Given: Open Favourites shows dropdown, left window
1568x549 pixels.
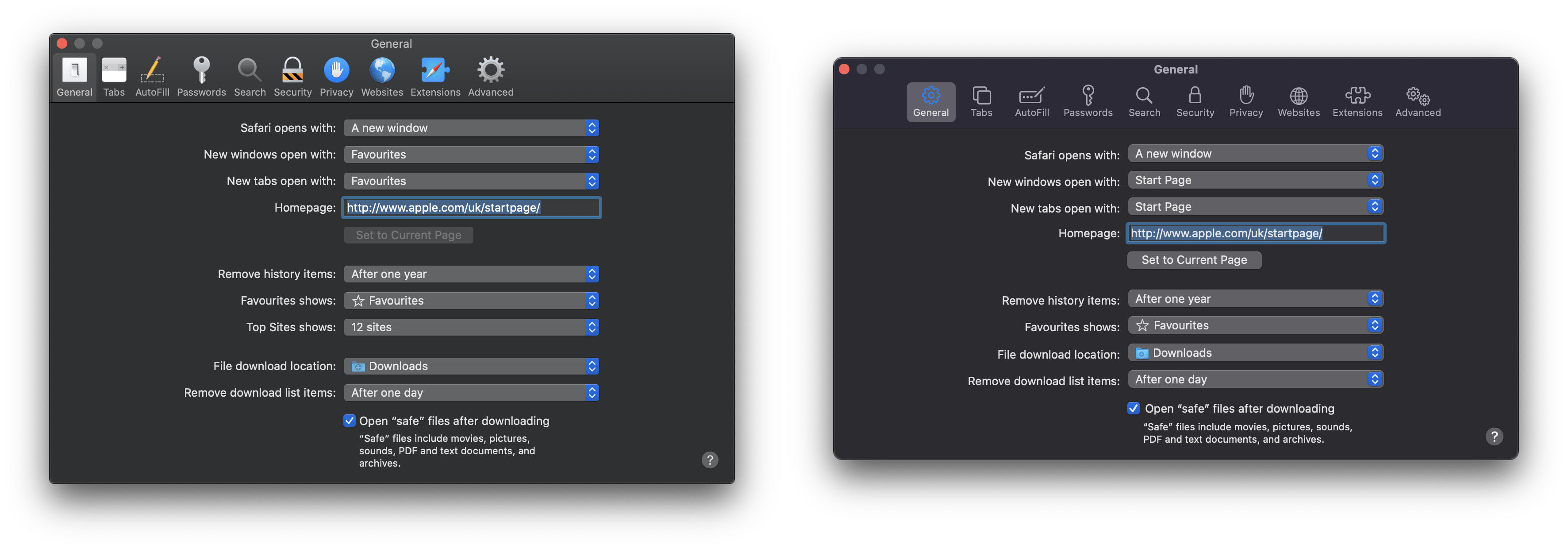Looking at the screenshot, I should coord(471,300).
